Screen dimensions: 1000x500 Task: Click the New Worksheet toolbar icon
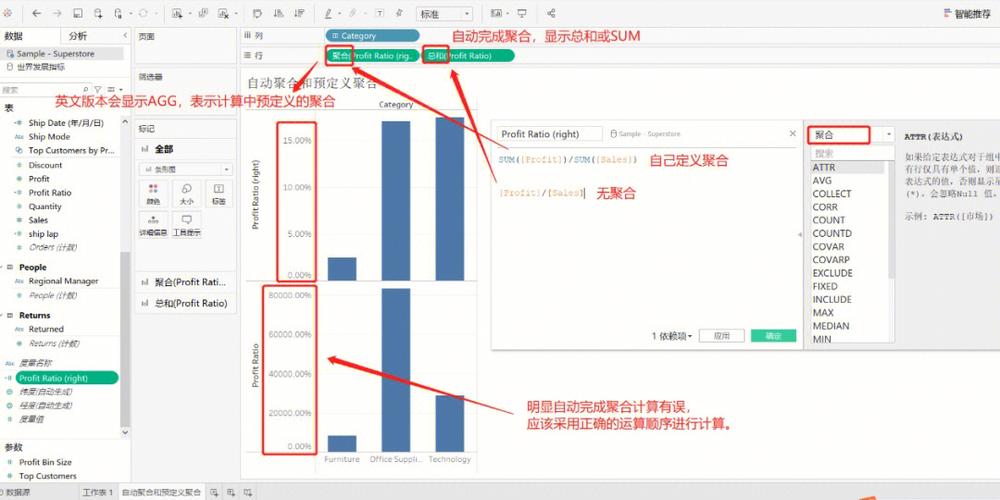tap(178, 13)
